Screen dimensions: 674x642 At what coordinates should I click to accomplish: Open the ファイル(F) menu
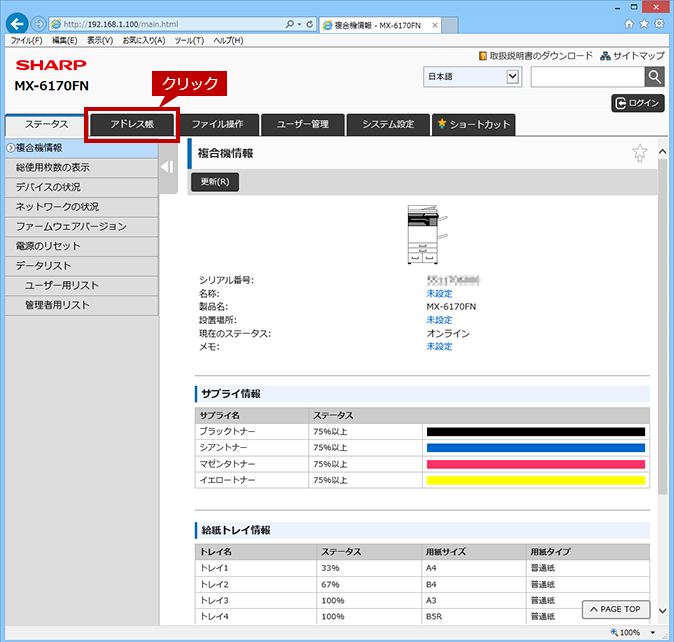[26, 40]
